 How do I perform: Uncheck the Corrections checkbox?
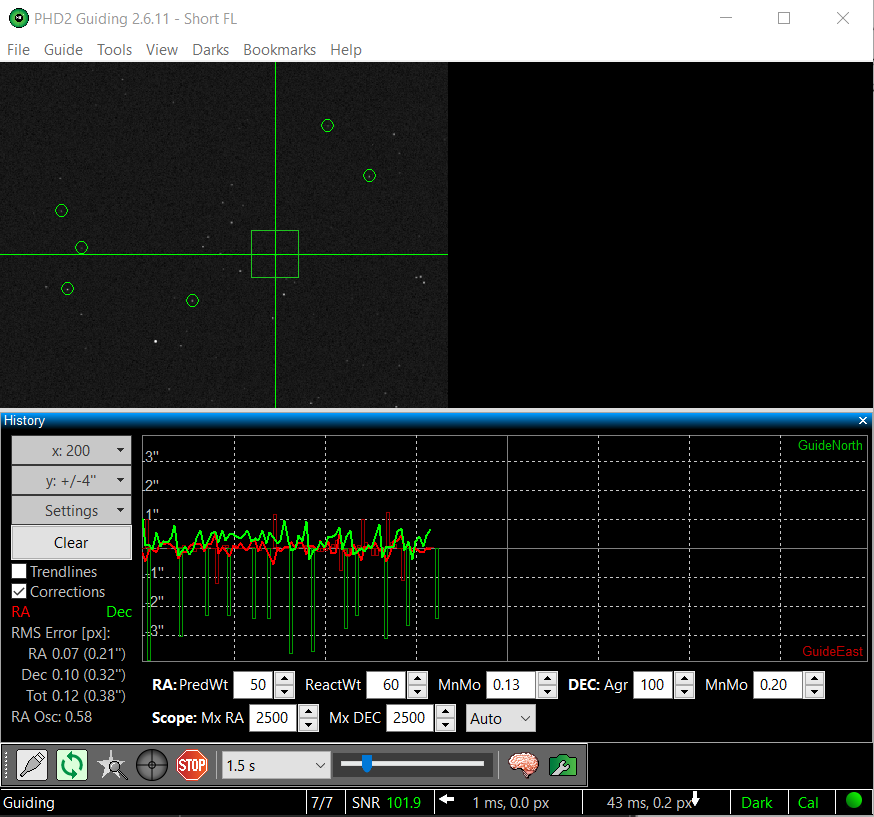coord(19,592)
